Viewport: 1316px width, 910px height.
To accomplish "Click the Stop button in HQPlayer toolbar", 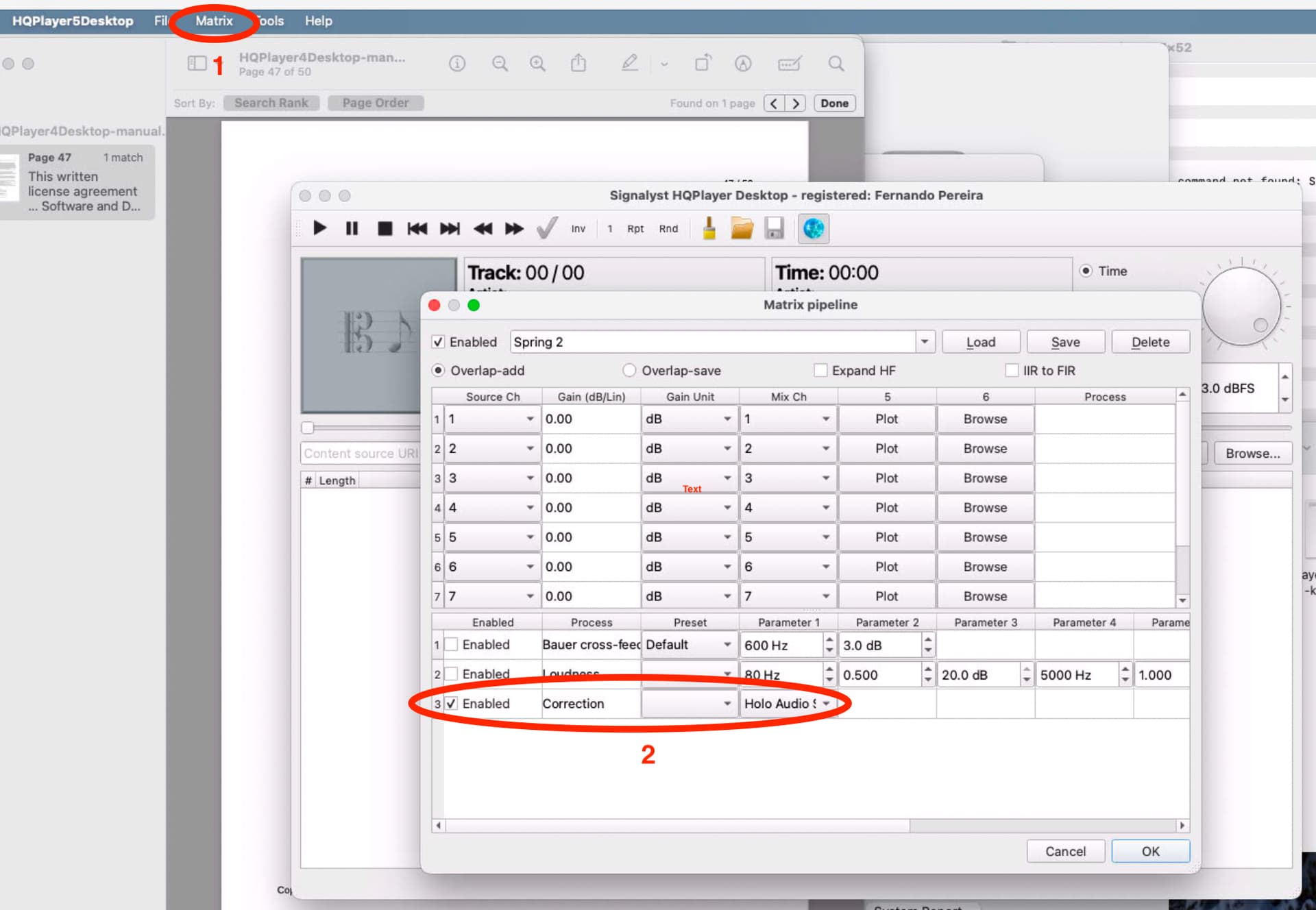I will coord(385,228).
